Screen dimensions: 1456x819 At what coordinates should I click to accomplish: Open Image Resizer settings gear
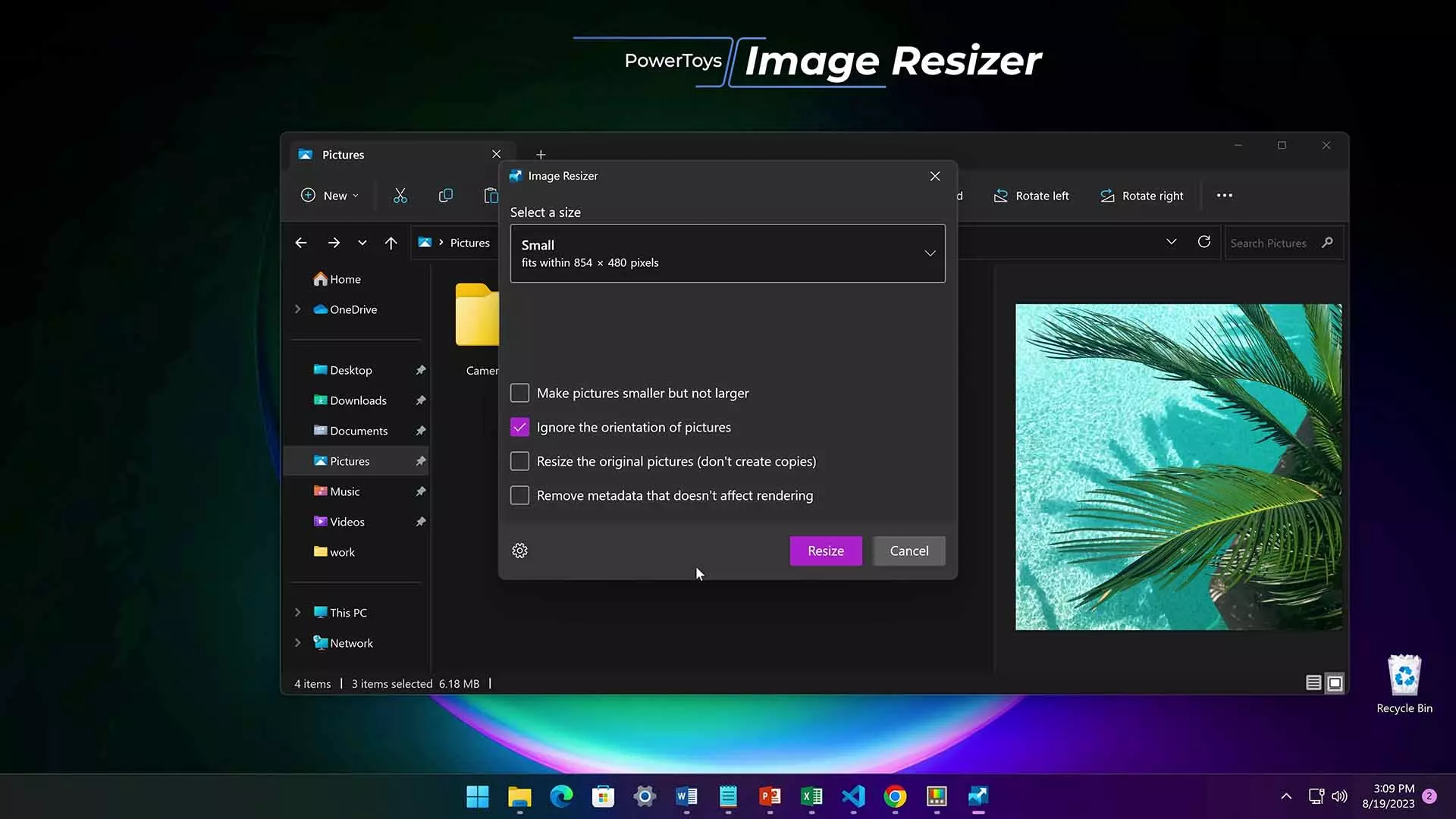coord(519,551)
